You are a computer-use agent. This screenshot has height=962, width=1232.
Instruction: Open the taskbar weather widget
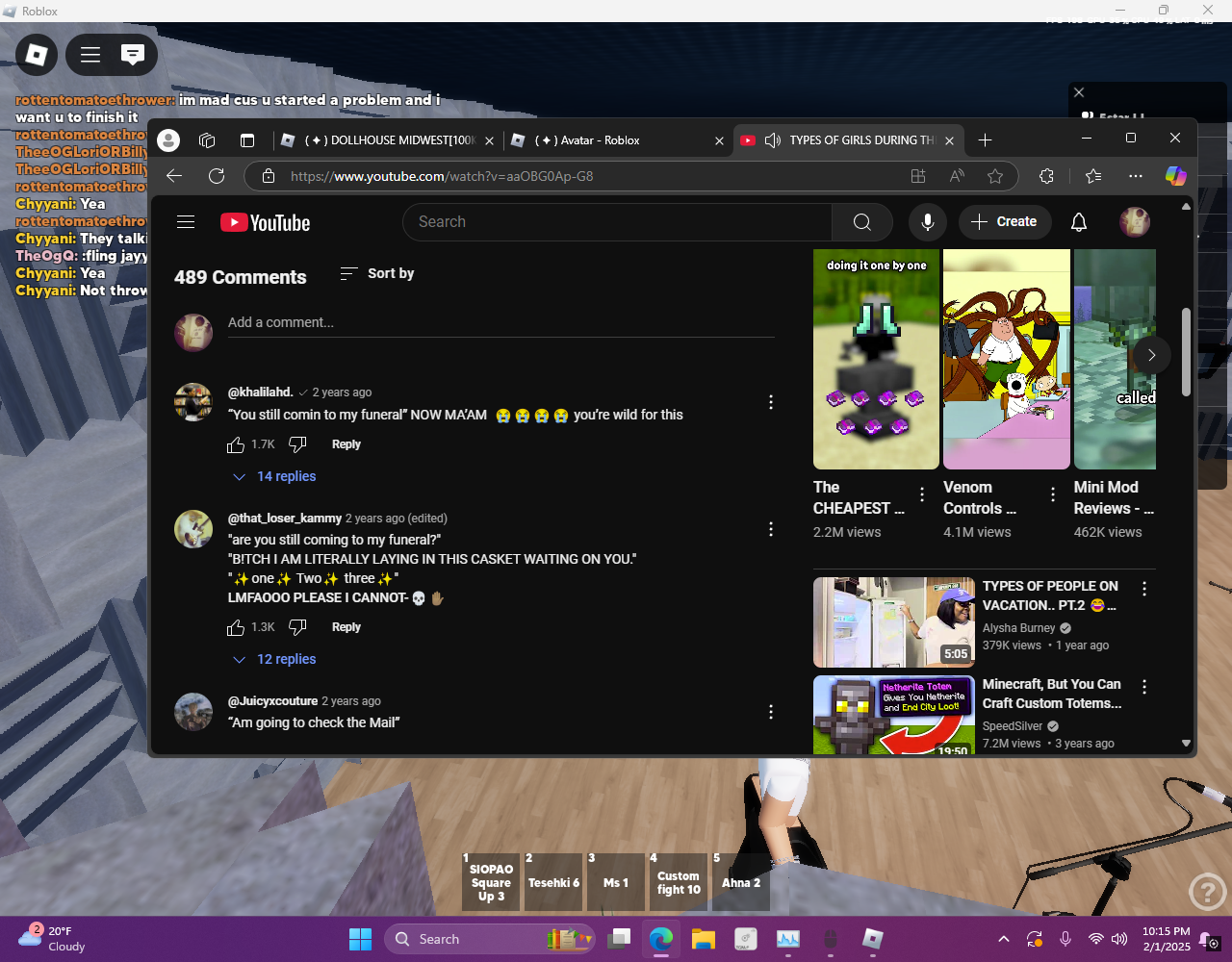click(x=53, y=939)
